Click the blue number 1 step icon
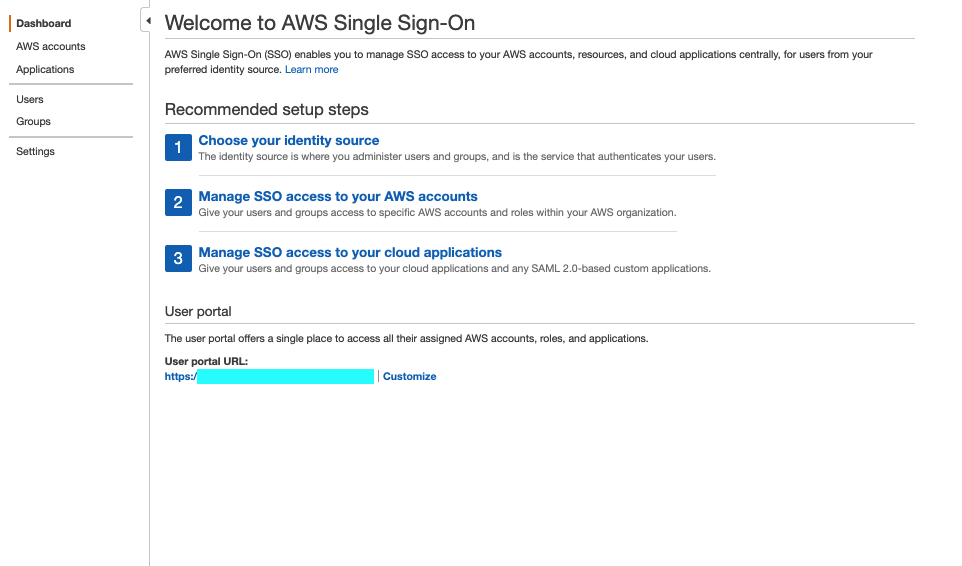This screenshot has width=962, height=566. 178,147
